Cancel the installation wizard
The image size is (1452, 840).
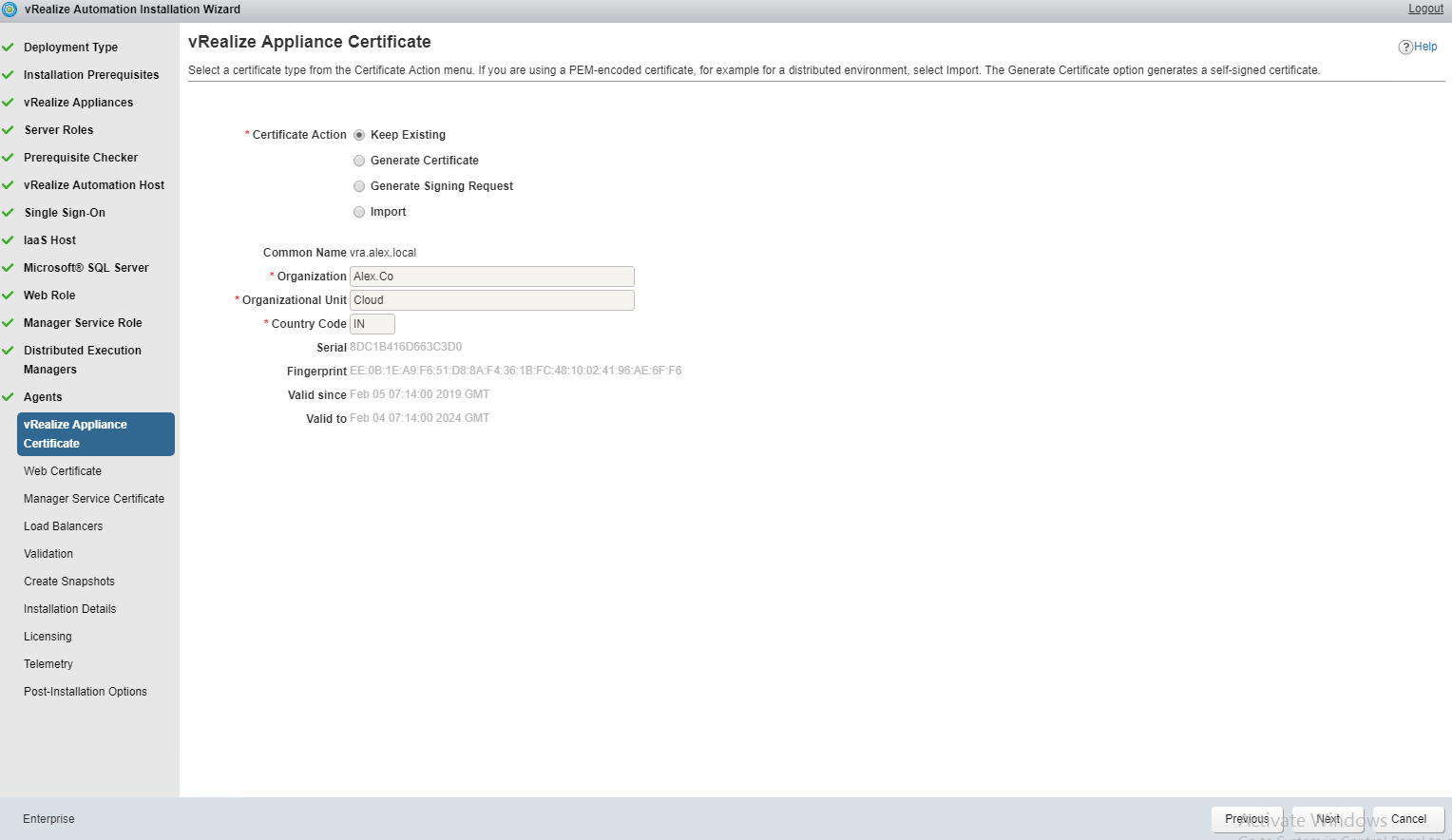click(x=1408, y=819)
